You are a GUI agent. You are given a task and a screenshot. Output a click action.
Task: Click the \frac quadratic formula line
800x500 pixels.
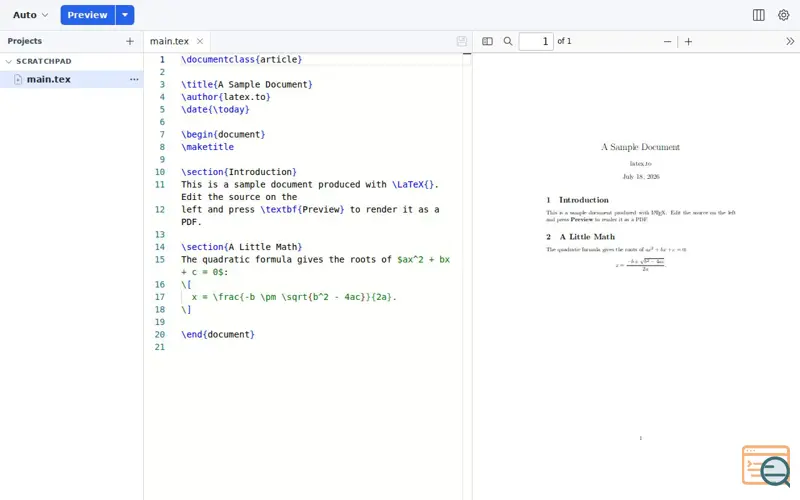[x=294, y=296]
